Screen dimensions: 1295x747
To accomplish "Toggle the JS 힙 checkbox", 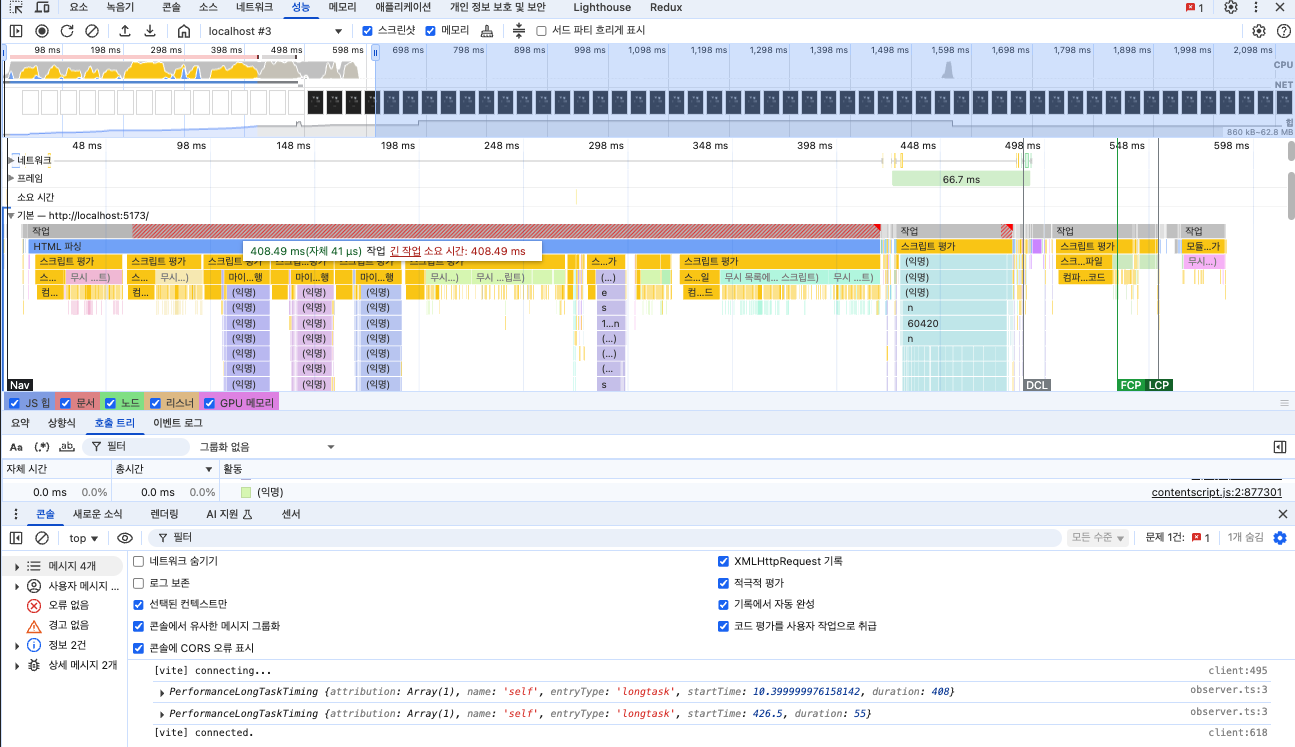I will [x=14, y=403].
